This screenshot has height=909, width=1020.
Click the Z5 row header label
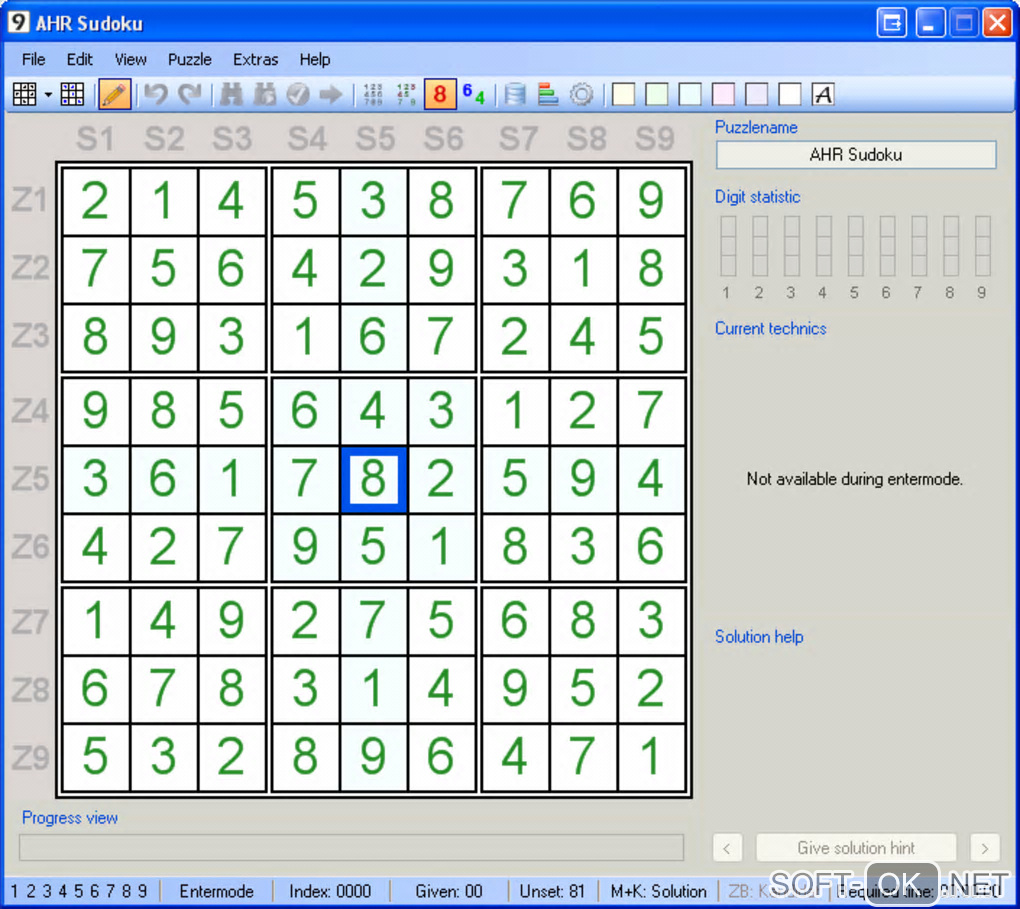(30, 479)
